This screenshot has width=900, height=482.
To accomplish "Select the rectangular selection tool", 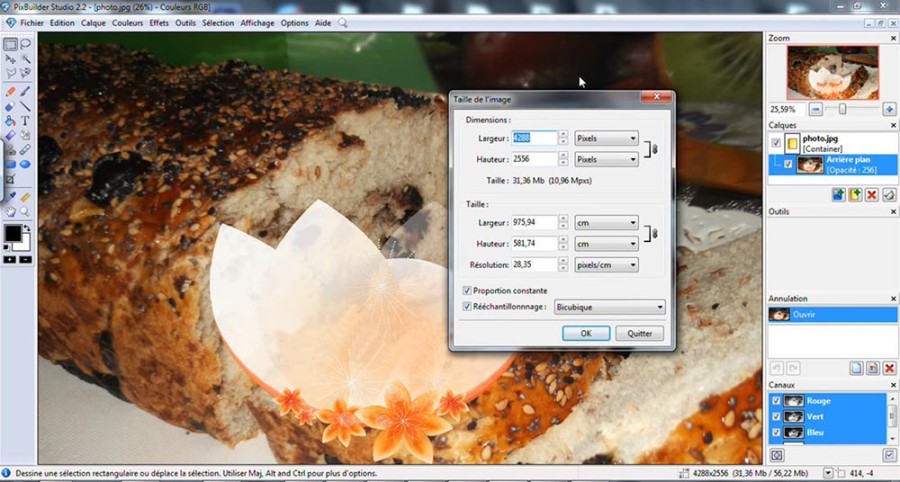I will click(x=10, y=45).
